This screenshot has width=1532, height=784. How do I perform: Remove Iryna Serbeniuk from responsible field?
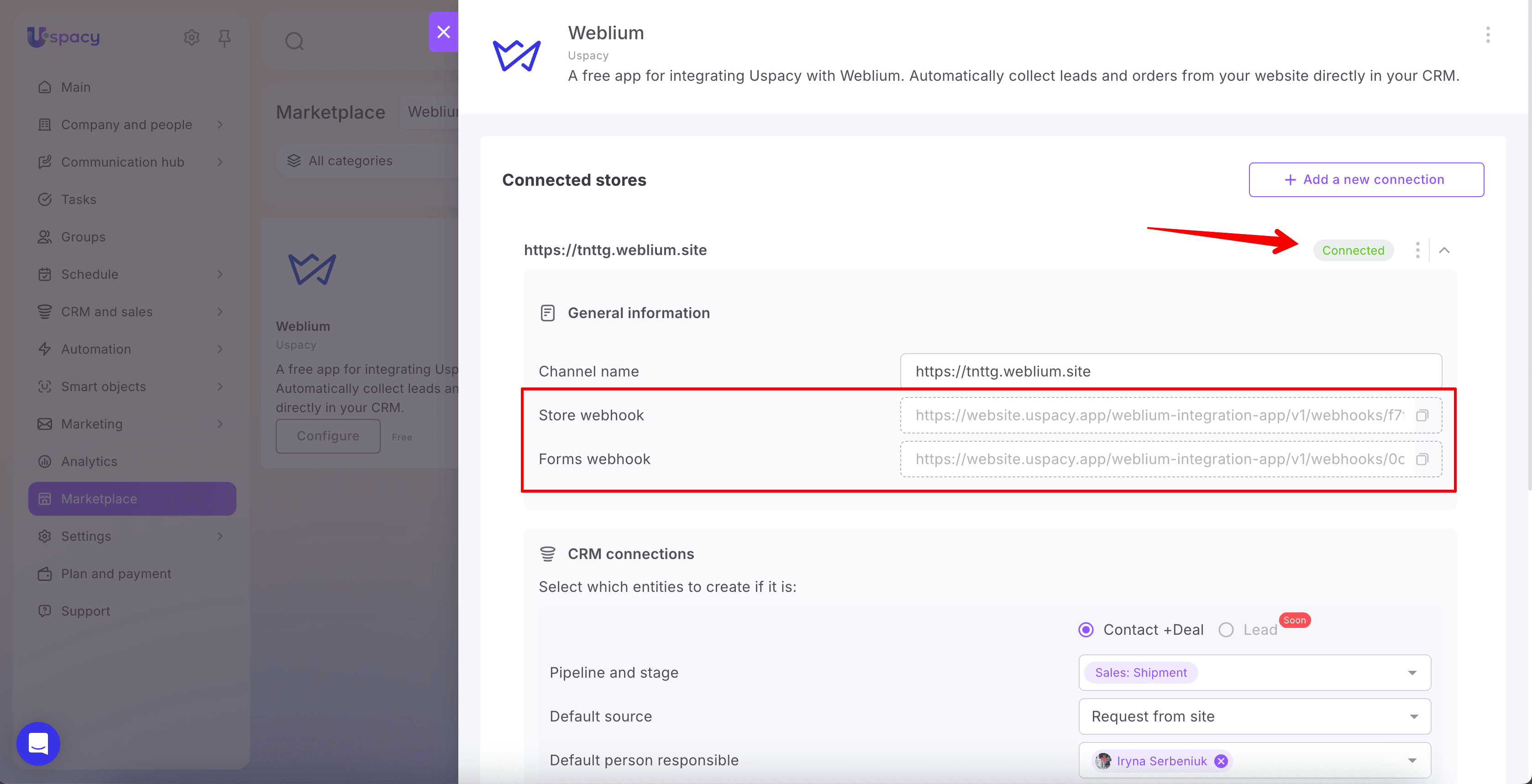coord(1221,761)
